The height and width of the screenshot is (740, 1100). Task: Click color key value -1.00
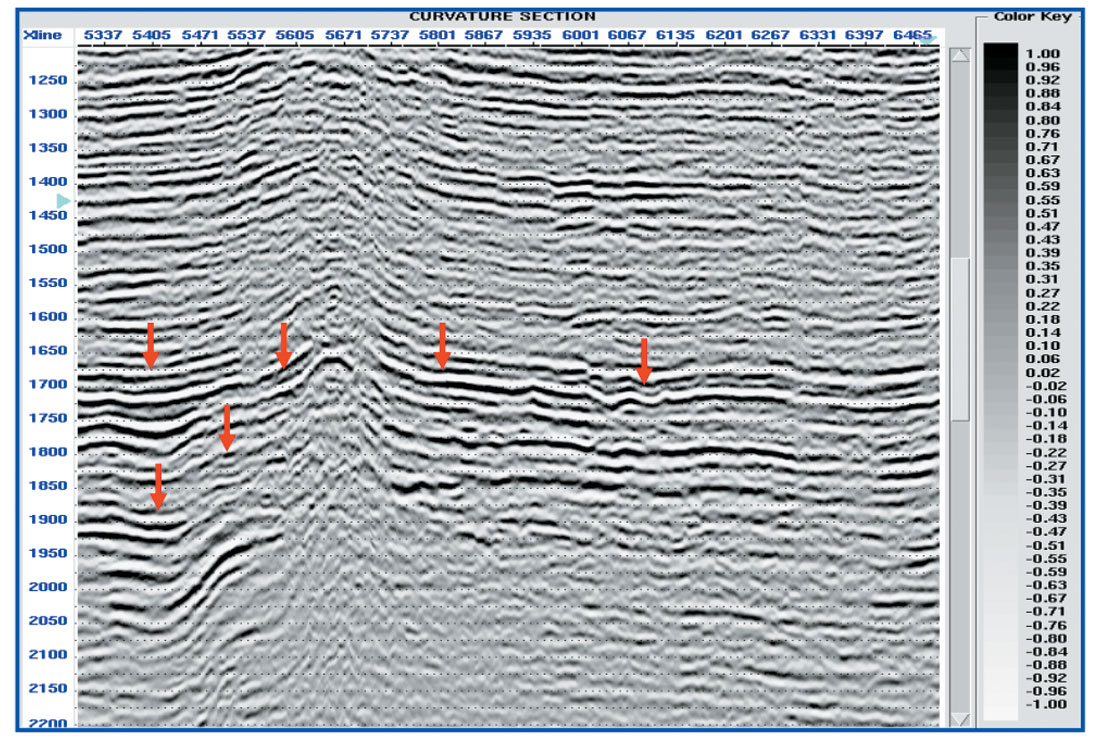(x=1046, y=704)
